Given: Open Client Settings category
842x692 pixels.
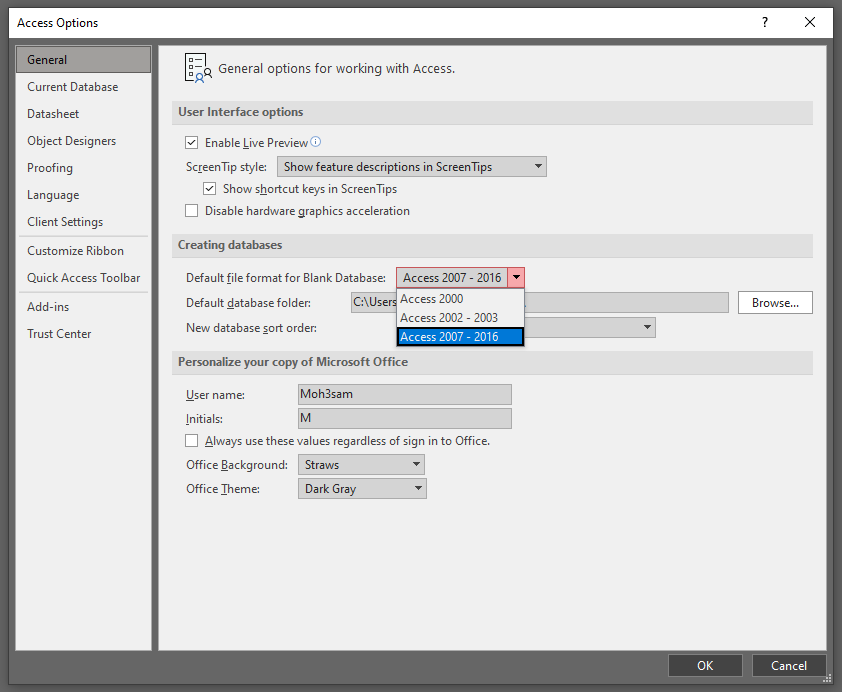Looking at the screenshot, I should pyautogui.click(x=83, y=222).
